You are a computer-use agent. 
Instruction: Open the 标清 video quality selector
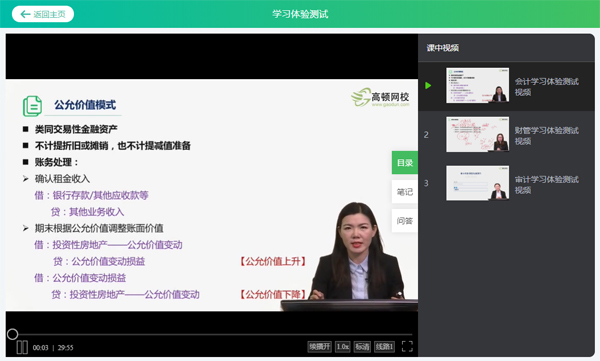click(362, 346)
